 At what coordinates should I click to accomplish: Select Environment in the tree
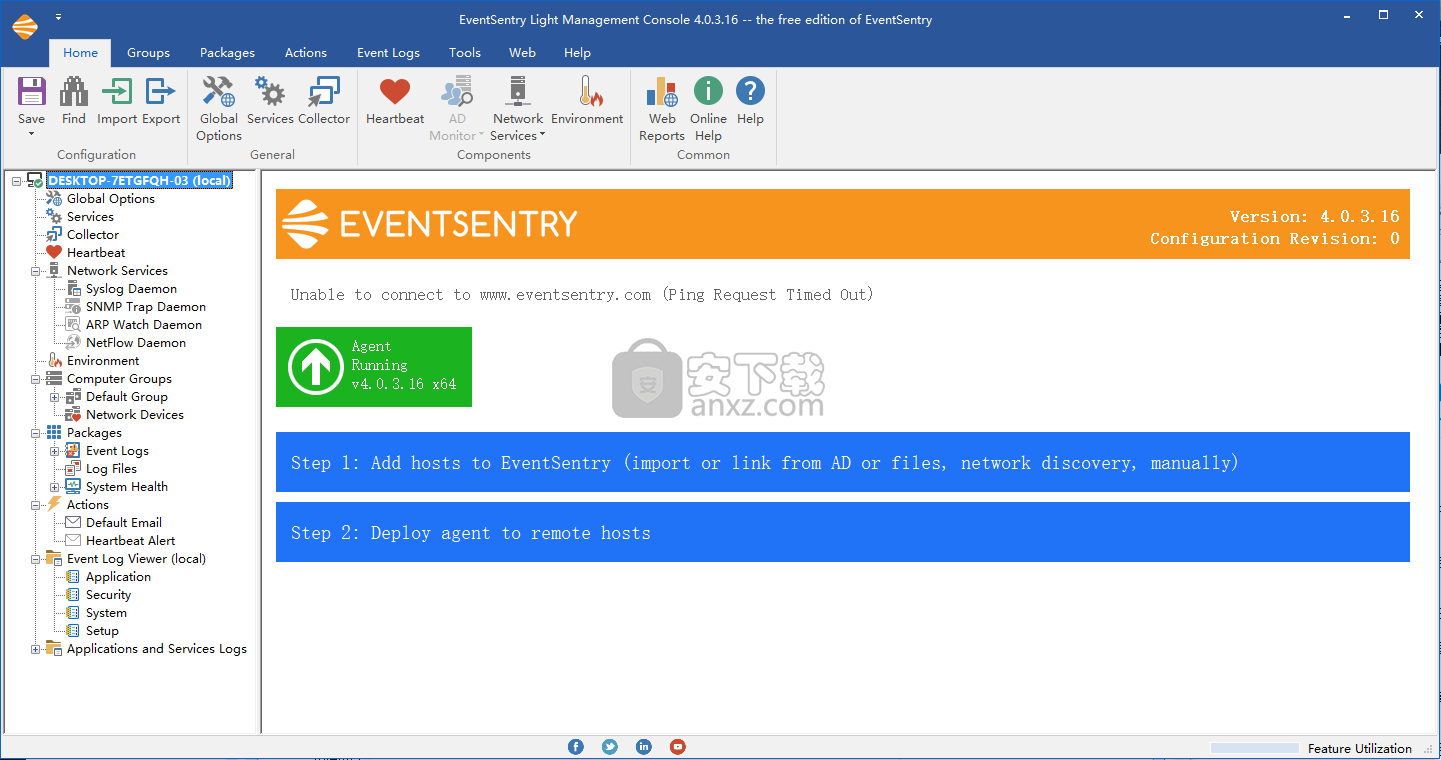pos(103,361)
